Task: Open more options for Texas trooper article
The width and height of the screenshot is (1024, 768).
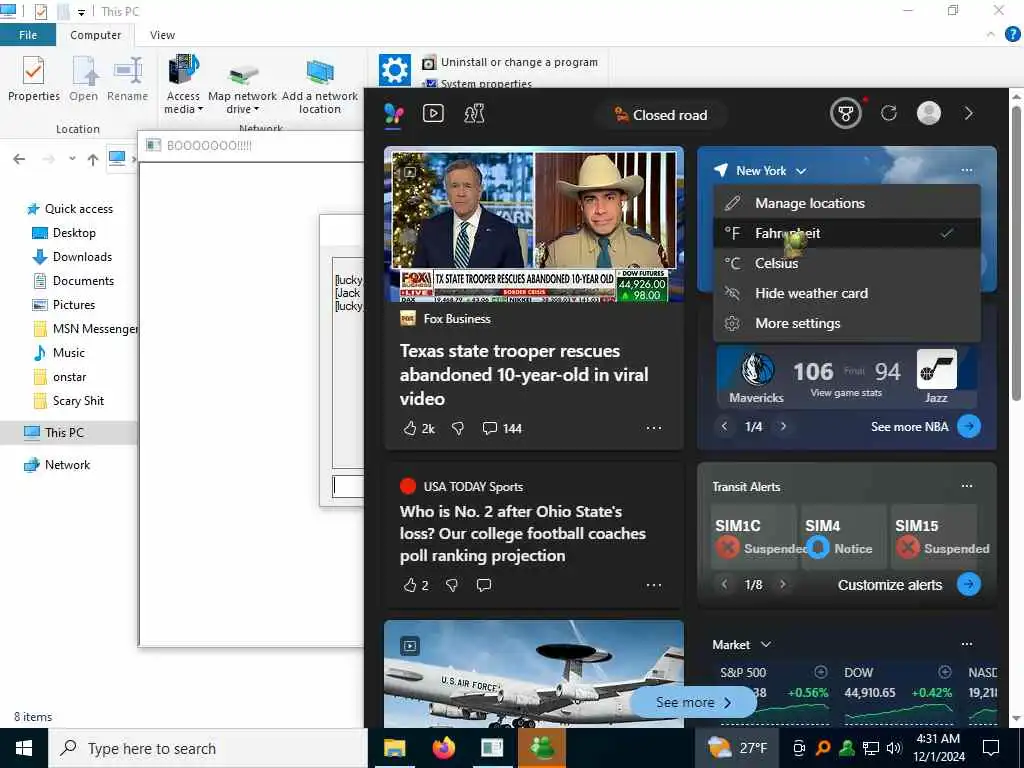Action: pyautogui.click(x=654, y=428)
